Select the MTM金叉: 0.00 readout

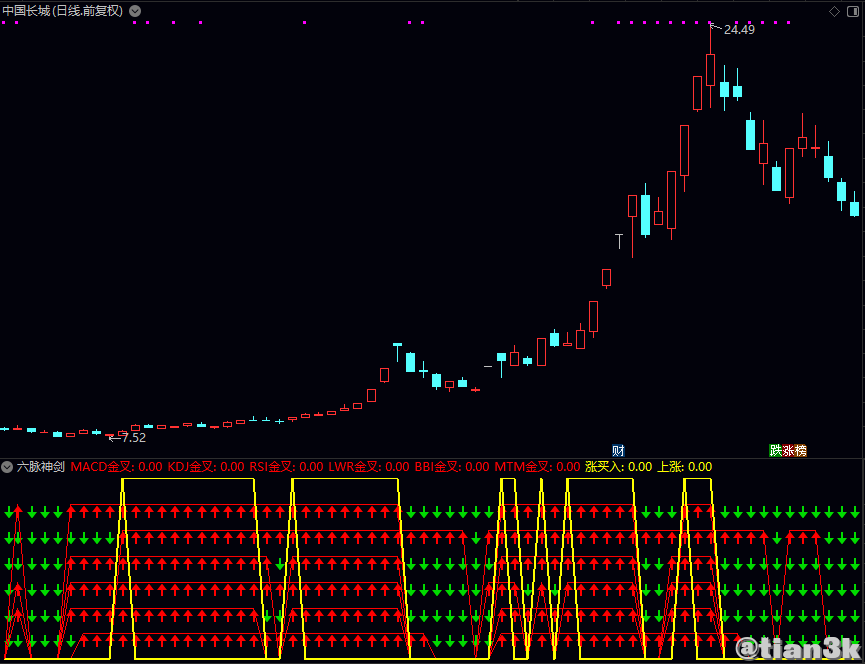point(537,467)
